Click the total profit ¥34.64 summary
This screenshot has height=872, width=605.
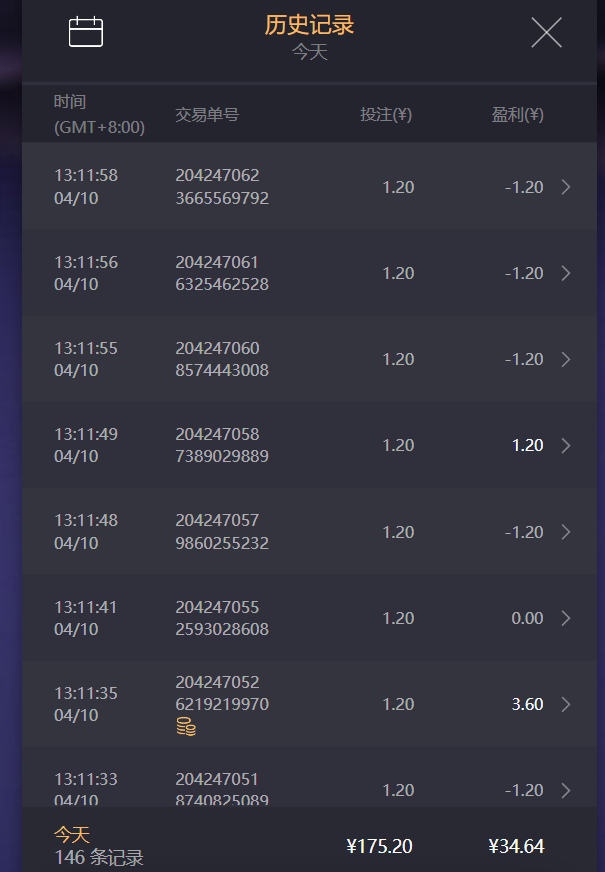tap(516, 847)
